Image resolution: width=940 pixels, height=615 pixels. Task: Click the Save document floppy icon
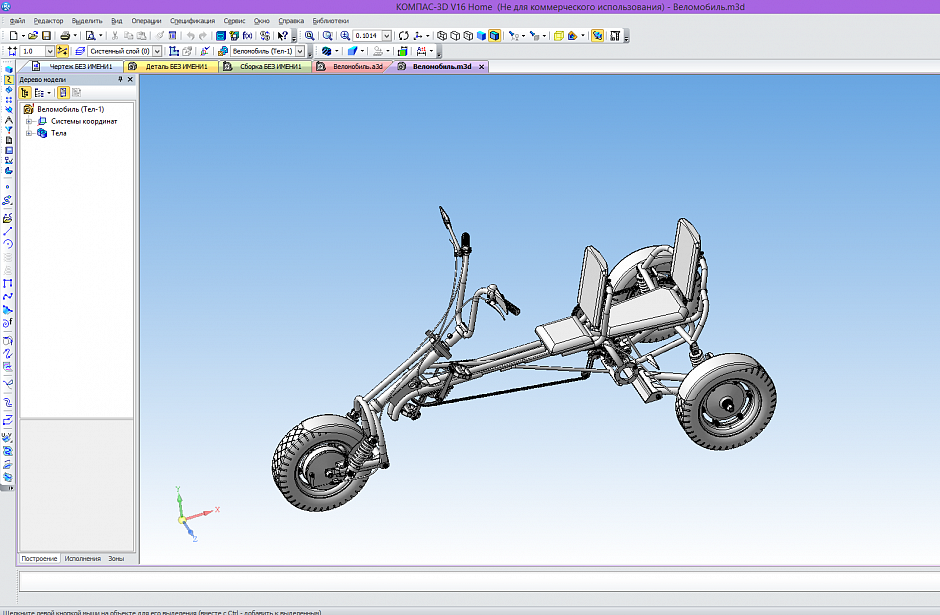tap(46, 36)
